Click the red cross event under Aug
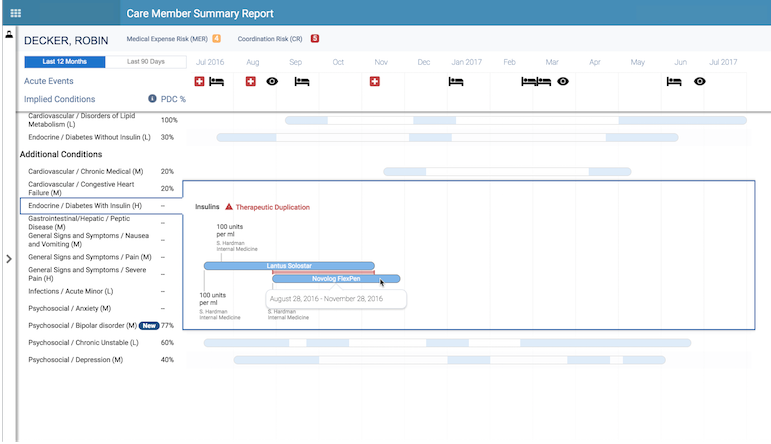Image resolution: width=771 pixels, height=444 pixels. tap(251, 81)
